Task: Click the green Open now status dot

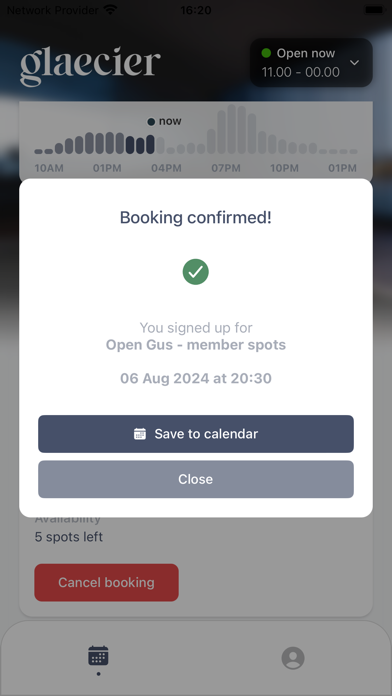Action: click(x=266, y=53)
